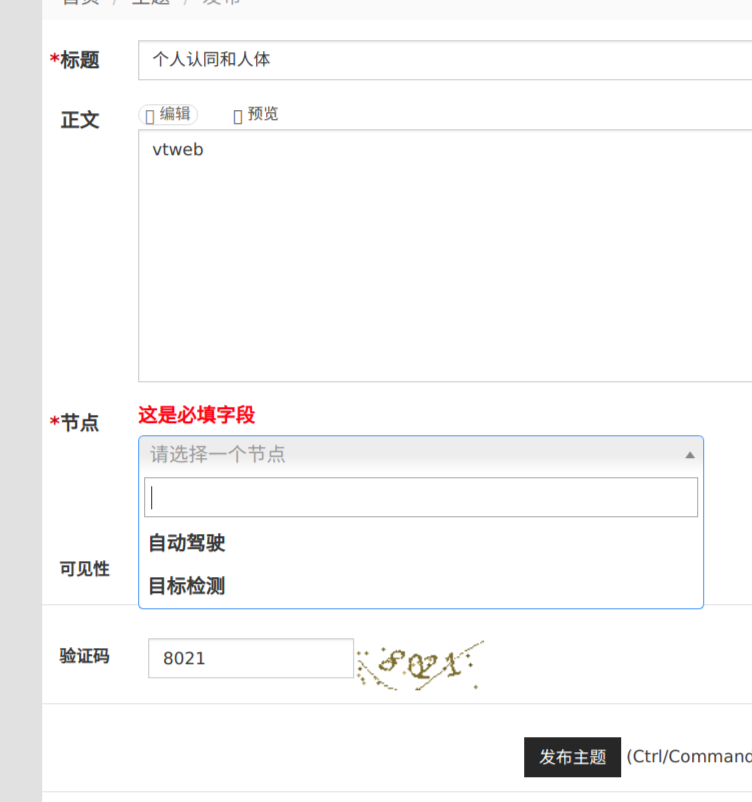Click the title input field

pos(445,60)
